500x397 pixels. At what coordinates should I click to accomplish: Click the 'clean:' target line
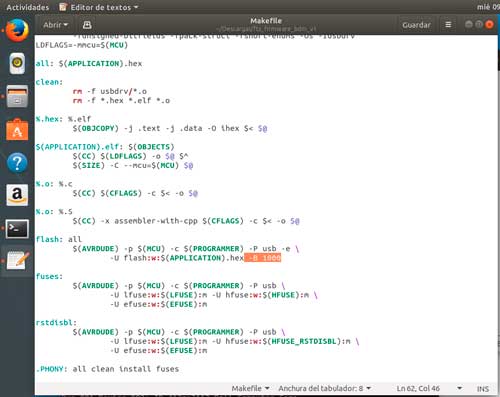click(x=49, y=82)
